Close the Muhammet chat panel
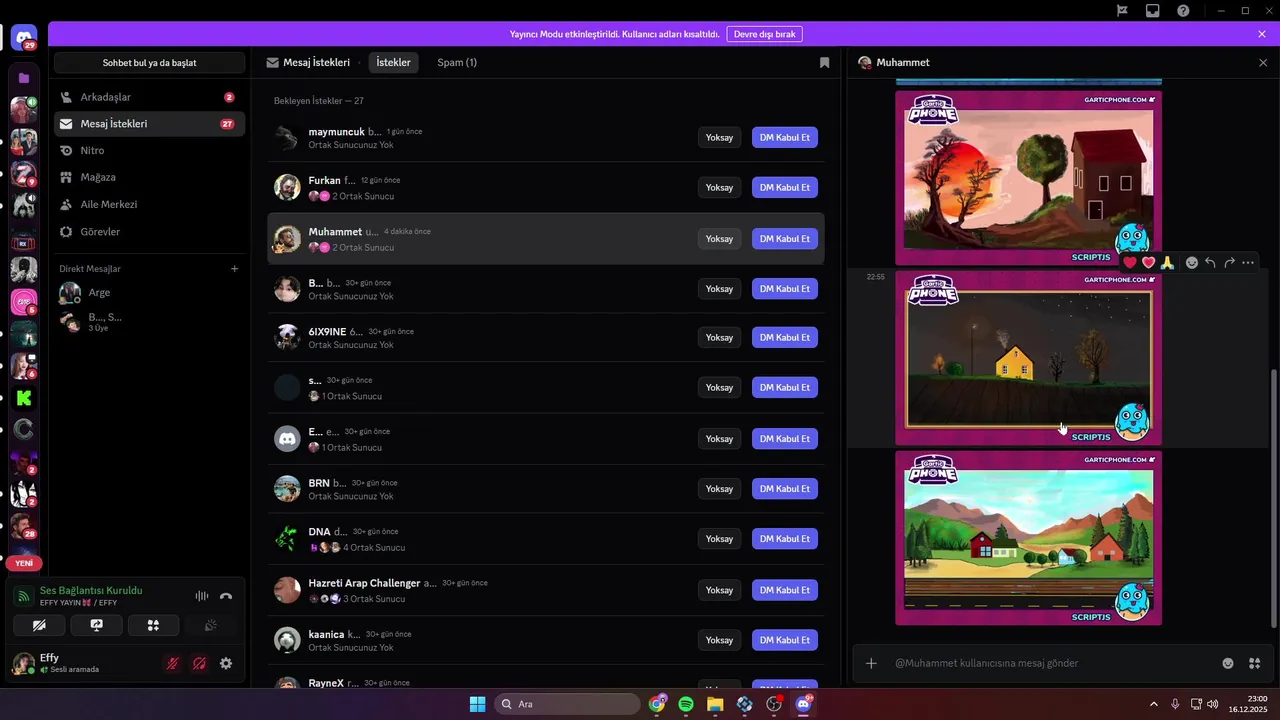 pyautogui.click(x=1262, y=62)
